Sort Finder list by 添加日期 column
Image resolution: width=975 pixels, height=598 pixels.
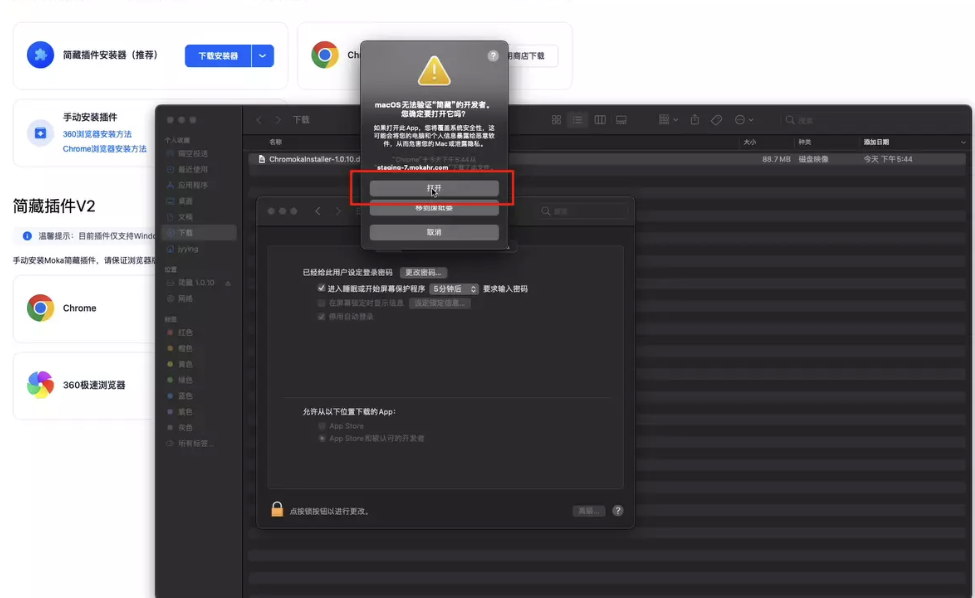click(876, 142)
